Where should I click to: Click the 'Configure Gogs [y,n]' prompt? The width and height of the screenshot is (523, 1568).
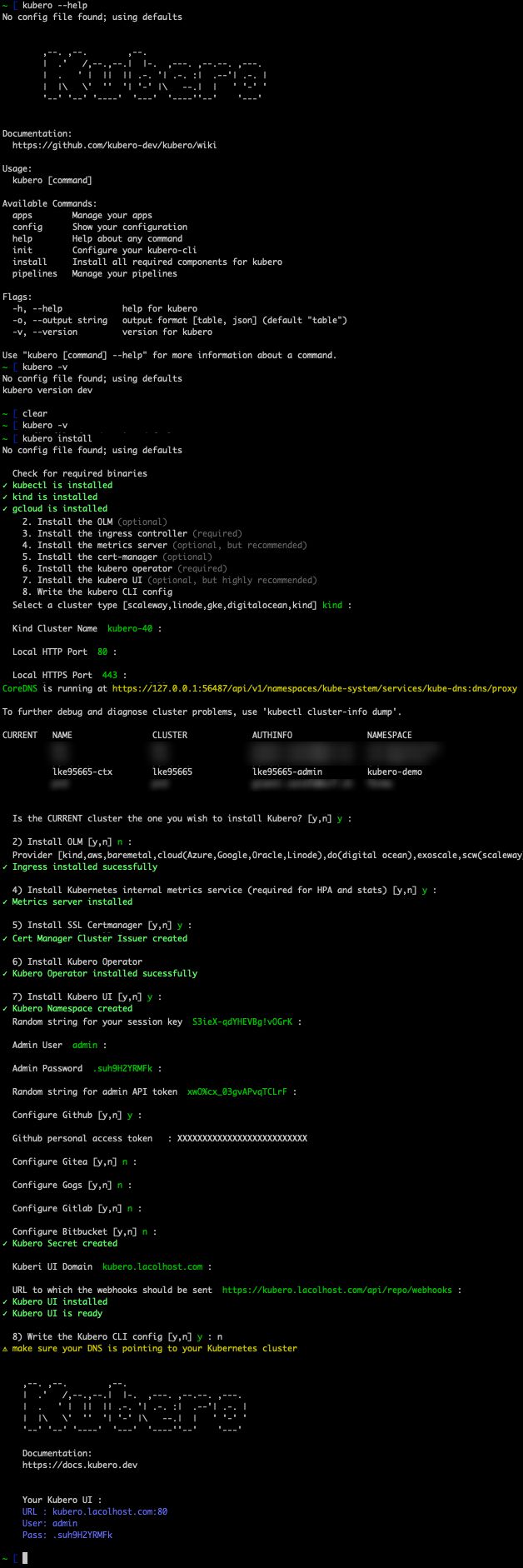(x=72, y=1185)
